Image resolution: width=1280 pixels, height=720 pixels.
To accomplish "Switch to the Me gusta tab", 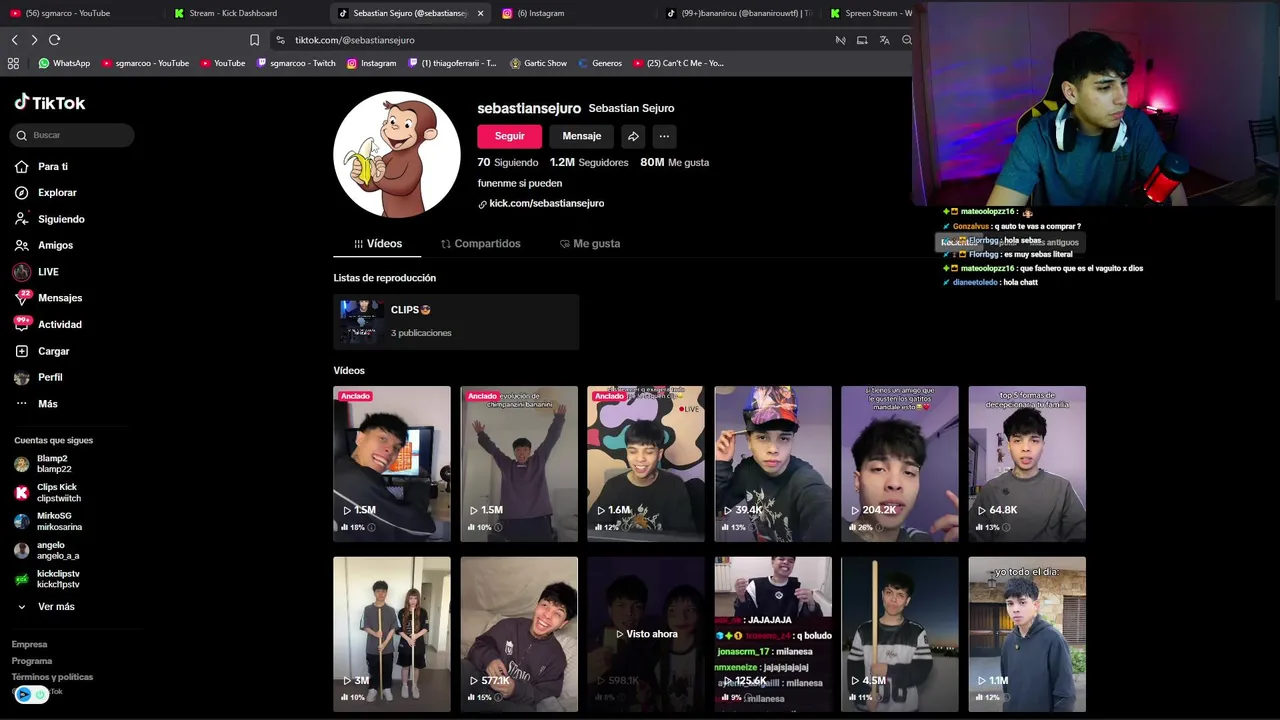I will point(590,244).
